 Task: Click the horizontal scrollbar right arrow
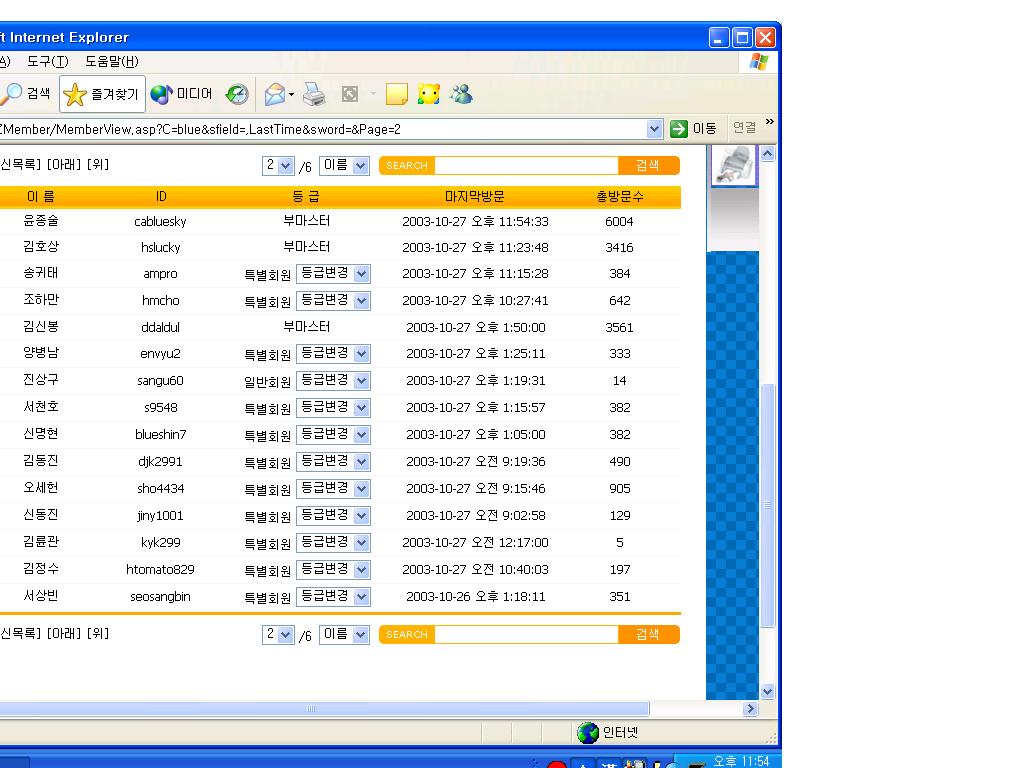[750, 709]
